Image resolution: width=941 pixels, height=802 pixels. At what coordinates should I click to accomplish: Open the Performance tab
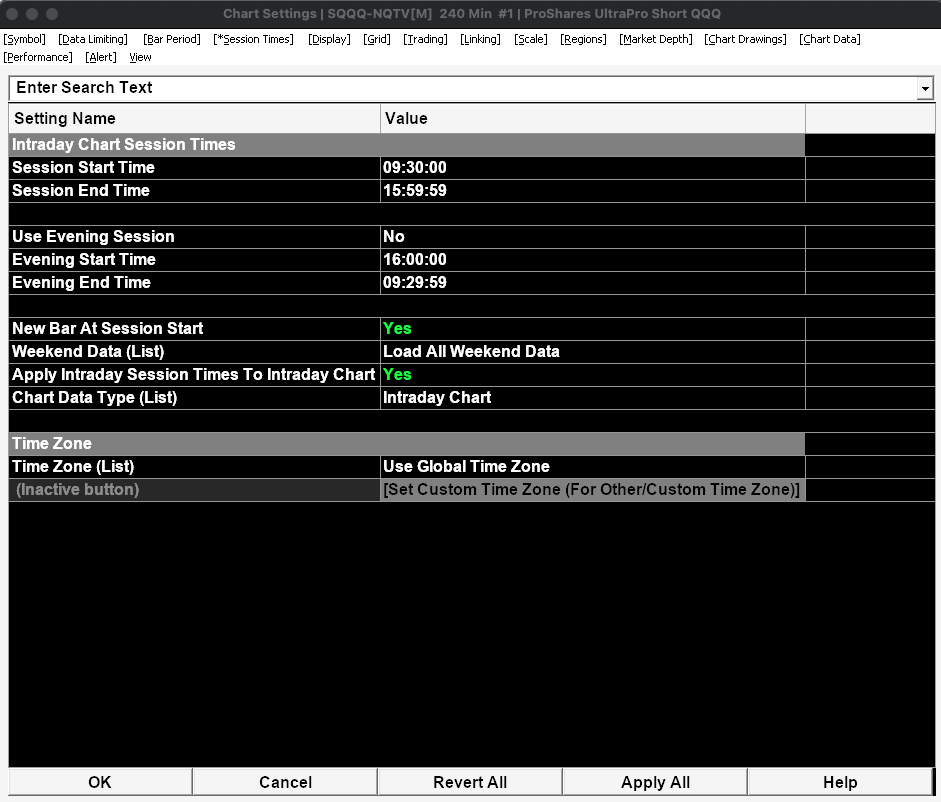[38, 57]
